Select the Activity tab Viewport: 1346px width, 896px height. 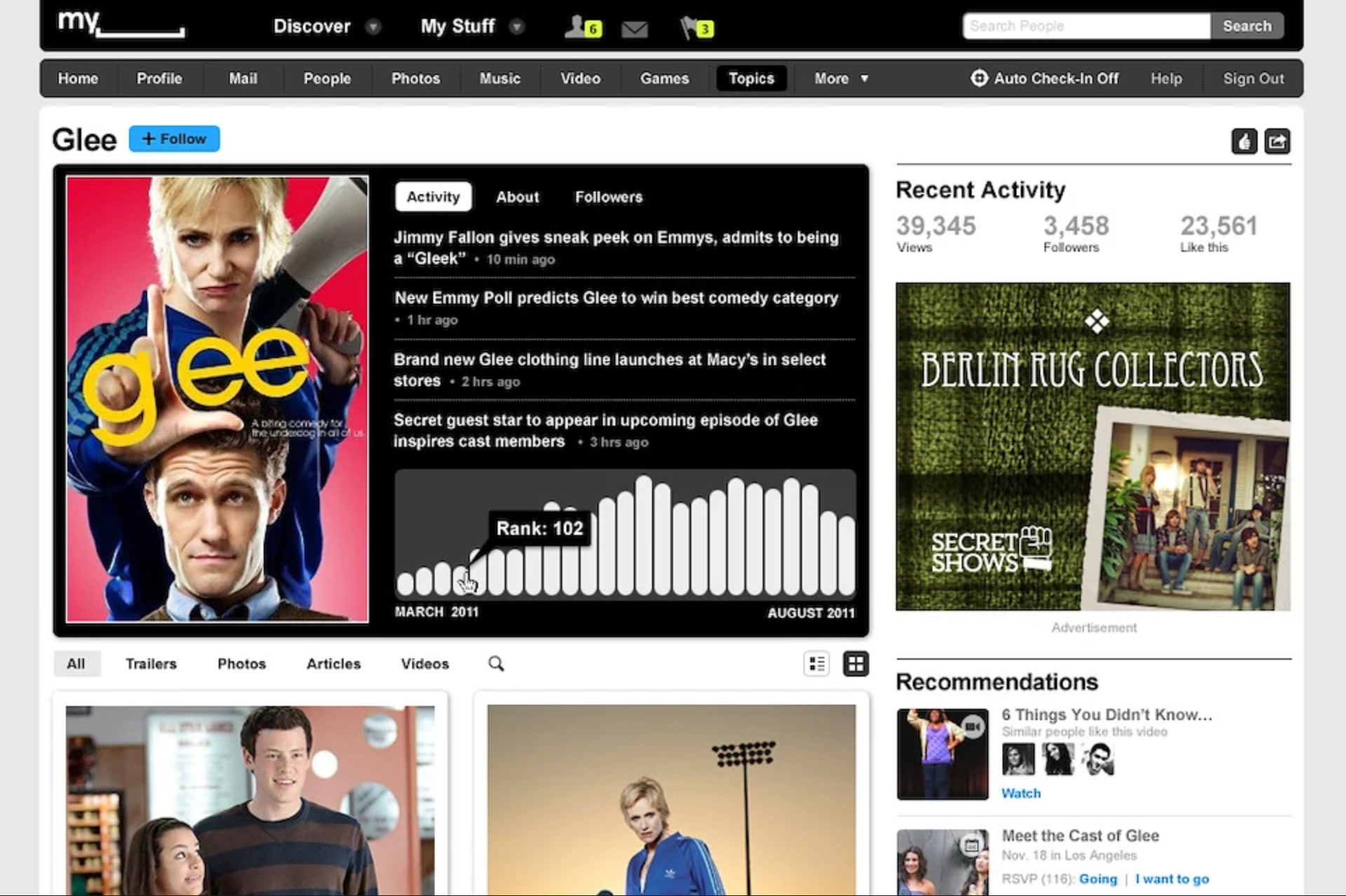[433, 197]
